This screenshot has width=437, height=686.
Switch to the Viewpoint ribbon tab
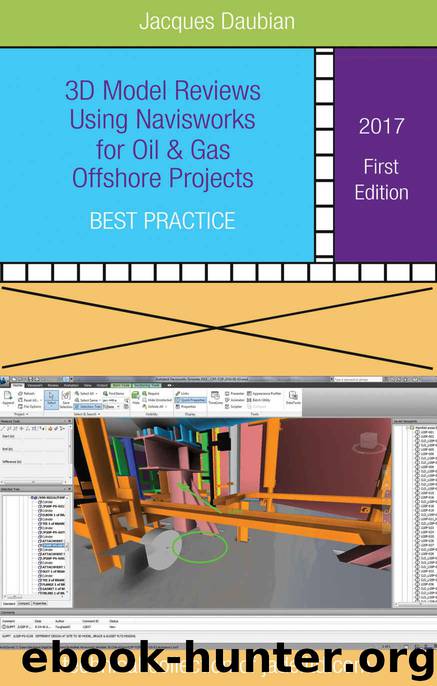tap(35, 385)
